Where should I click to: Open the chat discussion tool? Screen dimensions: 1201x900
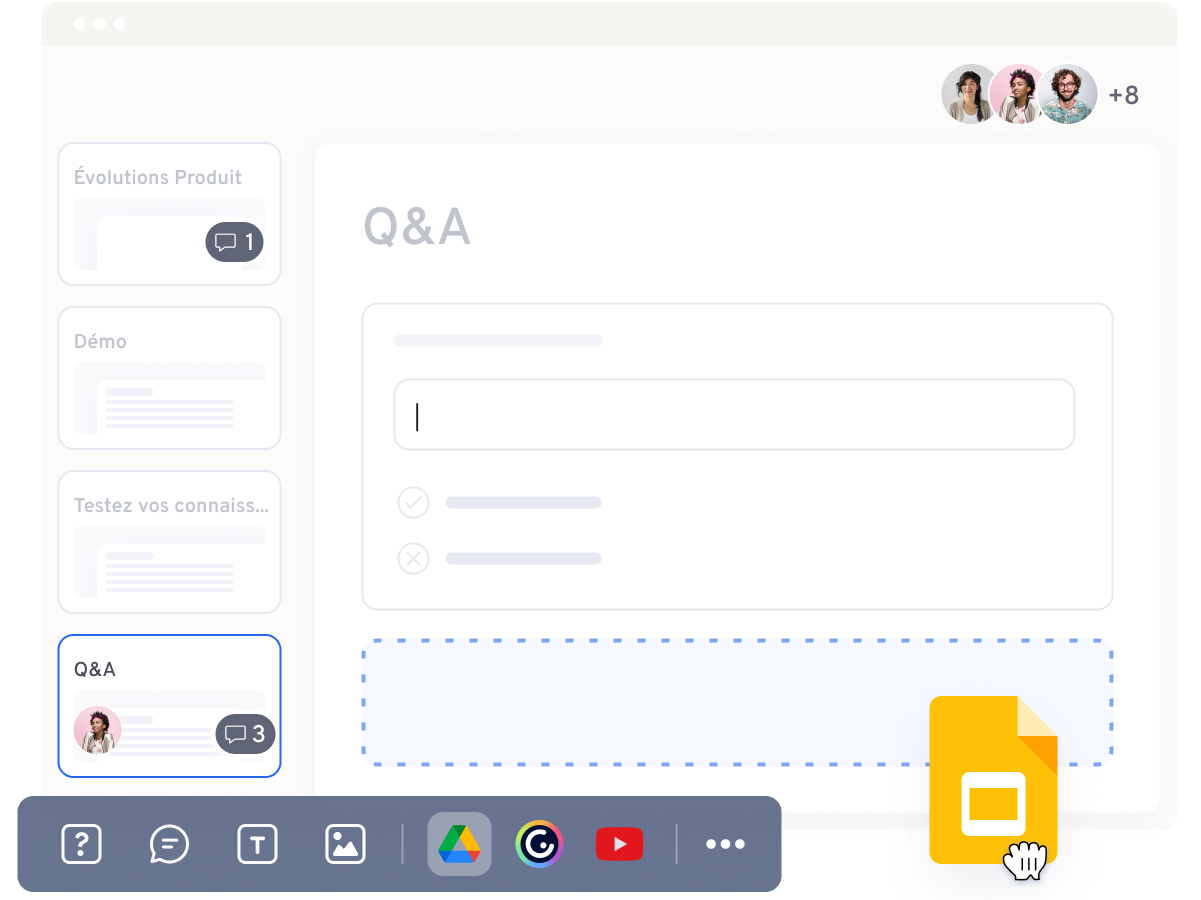(168, 844)
